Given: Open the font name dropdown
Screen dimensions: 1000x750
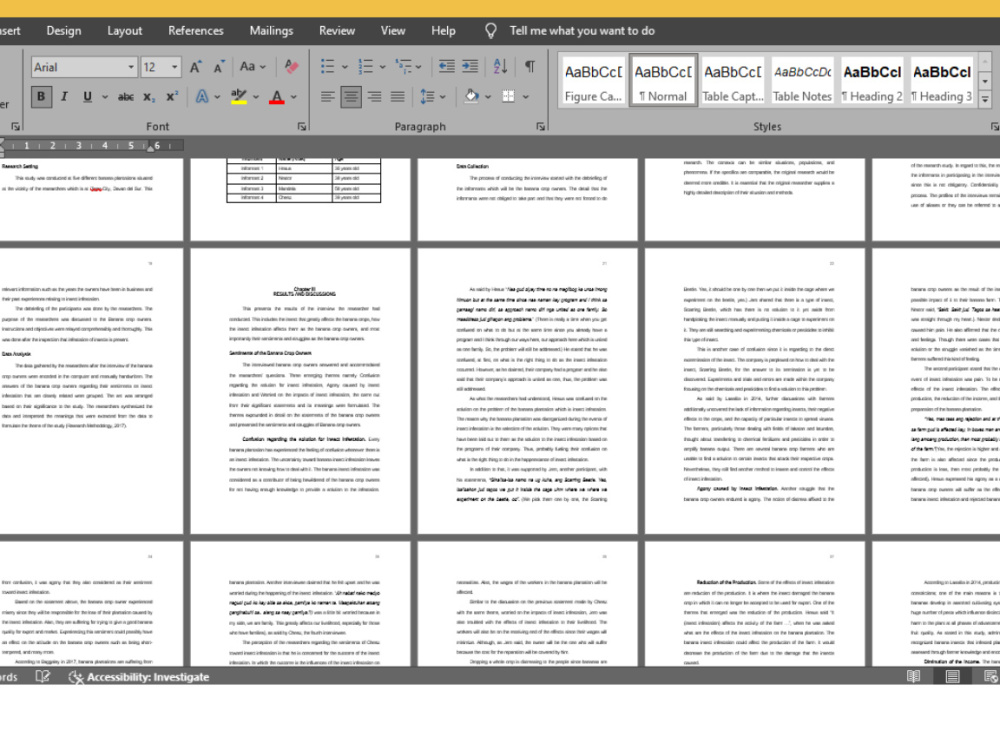Looking at the screenshot, I should (x=131, y=67).
